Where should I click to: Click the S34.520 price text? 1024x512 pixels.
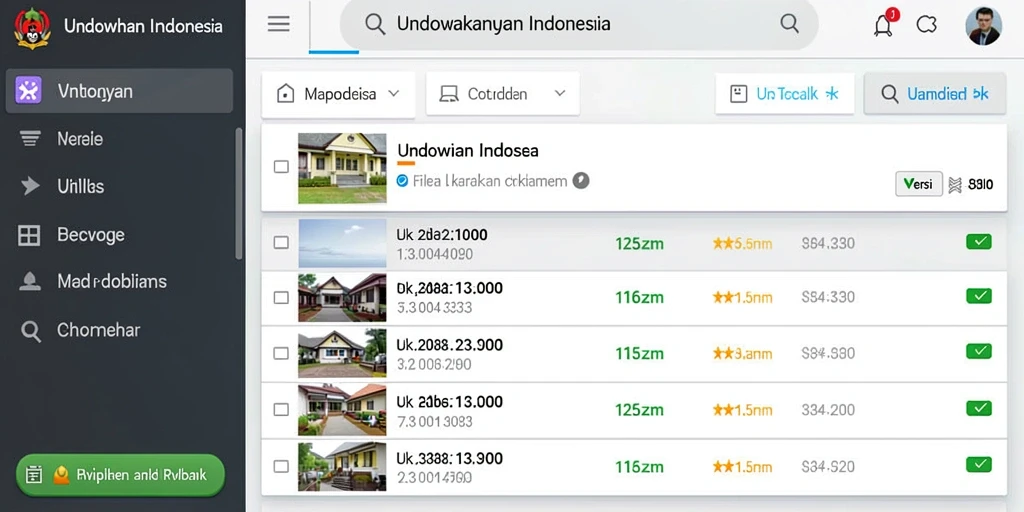tap(828, 466)
